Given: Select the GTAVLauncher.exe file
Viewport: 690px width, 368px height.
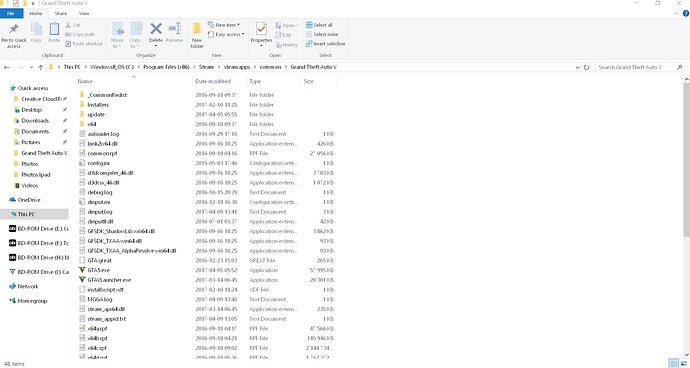Looking at the screenshot, I should pos(109,280).
